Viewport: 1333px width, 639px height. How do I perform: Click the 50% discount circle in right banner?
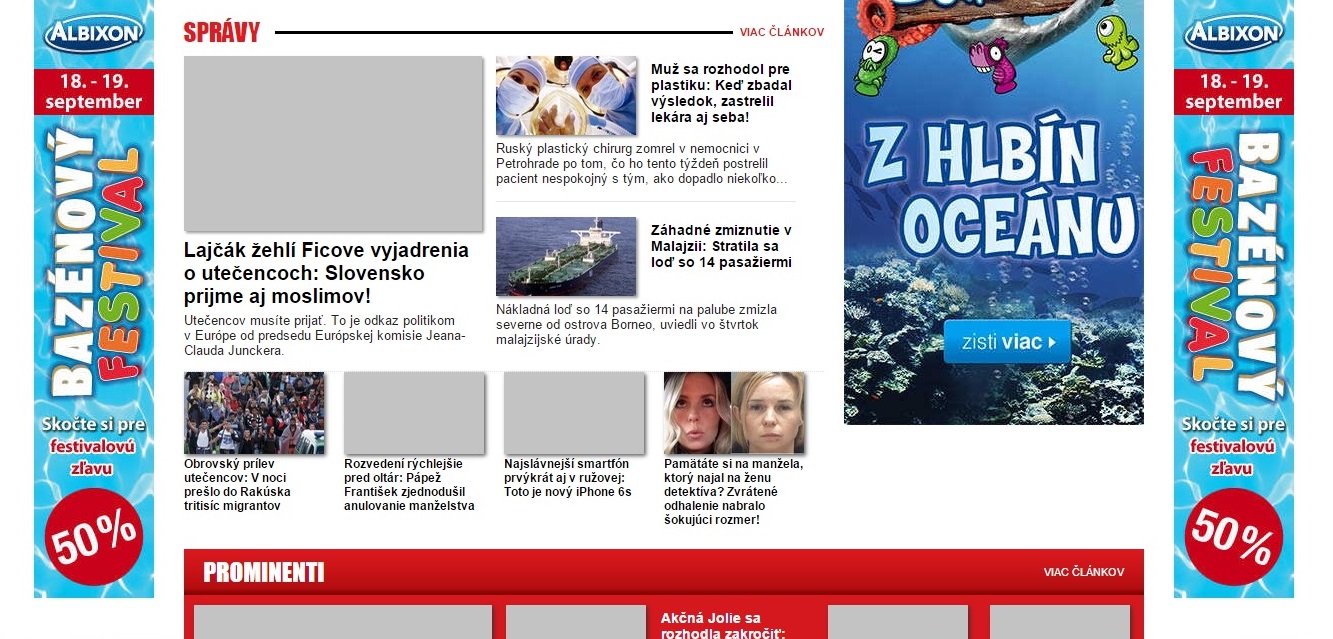[1233, 536]
